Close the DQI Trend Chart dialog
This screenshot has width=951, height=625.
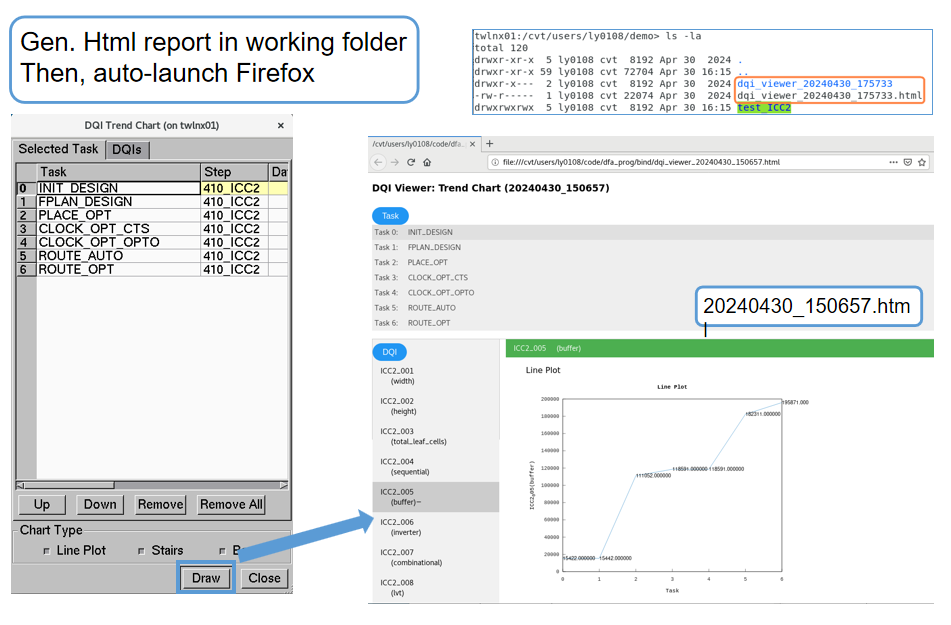[281, 126]
